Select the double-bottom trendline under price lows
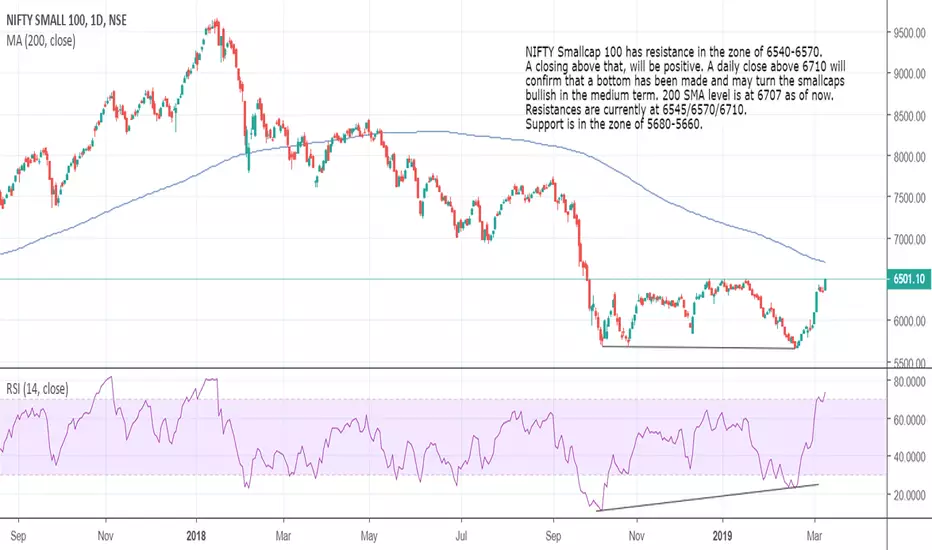Image resolution: width=932 pixels, height=550 pixels. (698, 347)
